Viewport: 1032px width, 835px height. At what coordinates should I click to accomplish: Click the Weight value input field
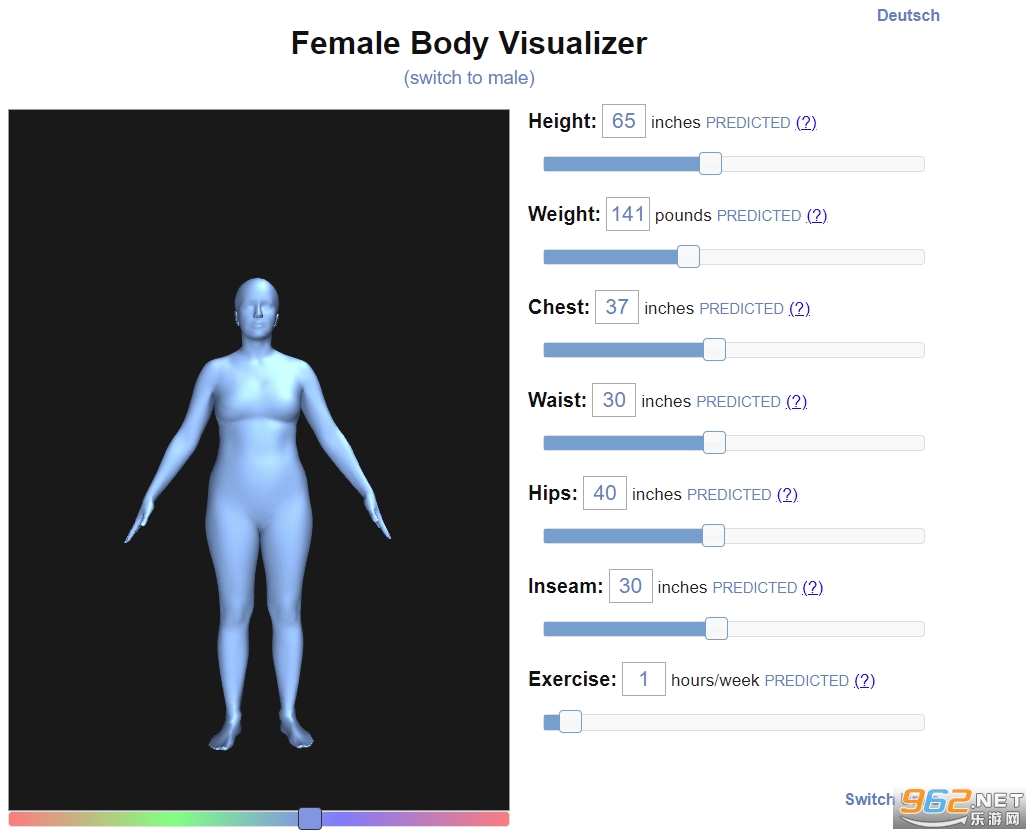point(627,214)
